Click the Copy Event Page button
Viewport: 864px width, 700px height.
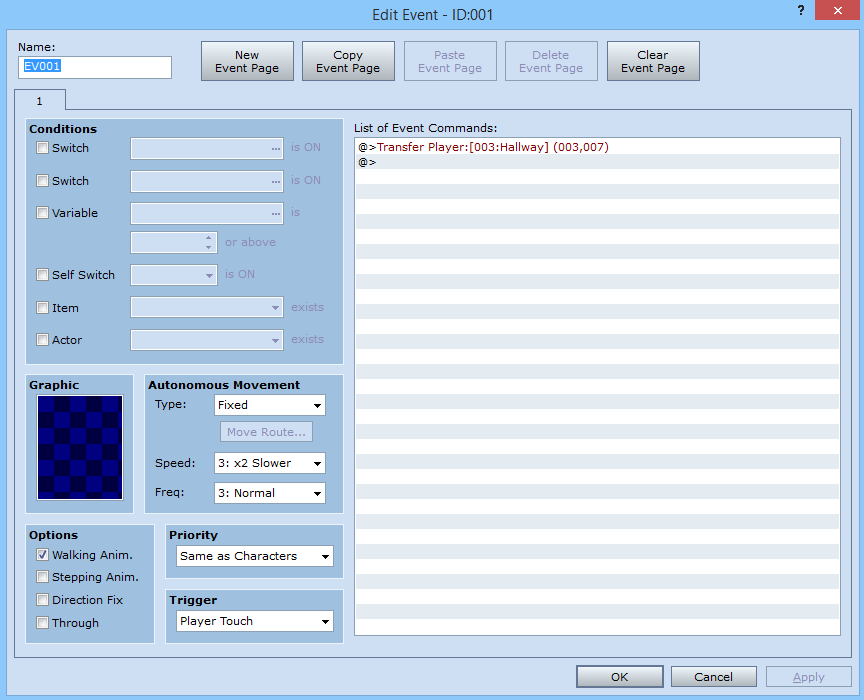(x=348, y=61)
